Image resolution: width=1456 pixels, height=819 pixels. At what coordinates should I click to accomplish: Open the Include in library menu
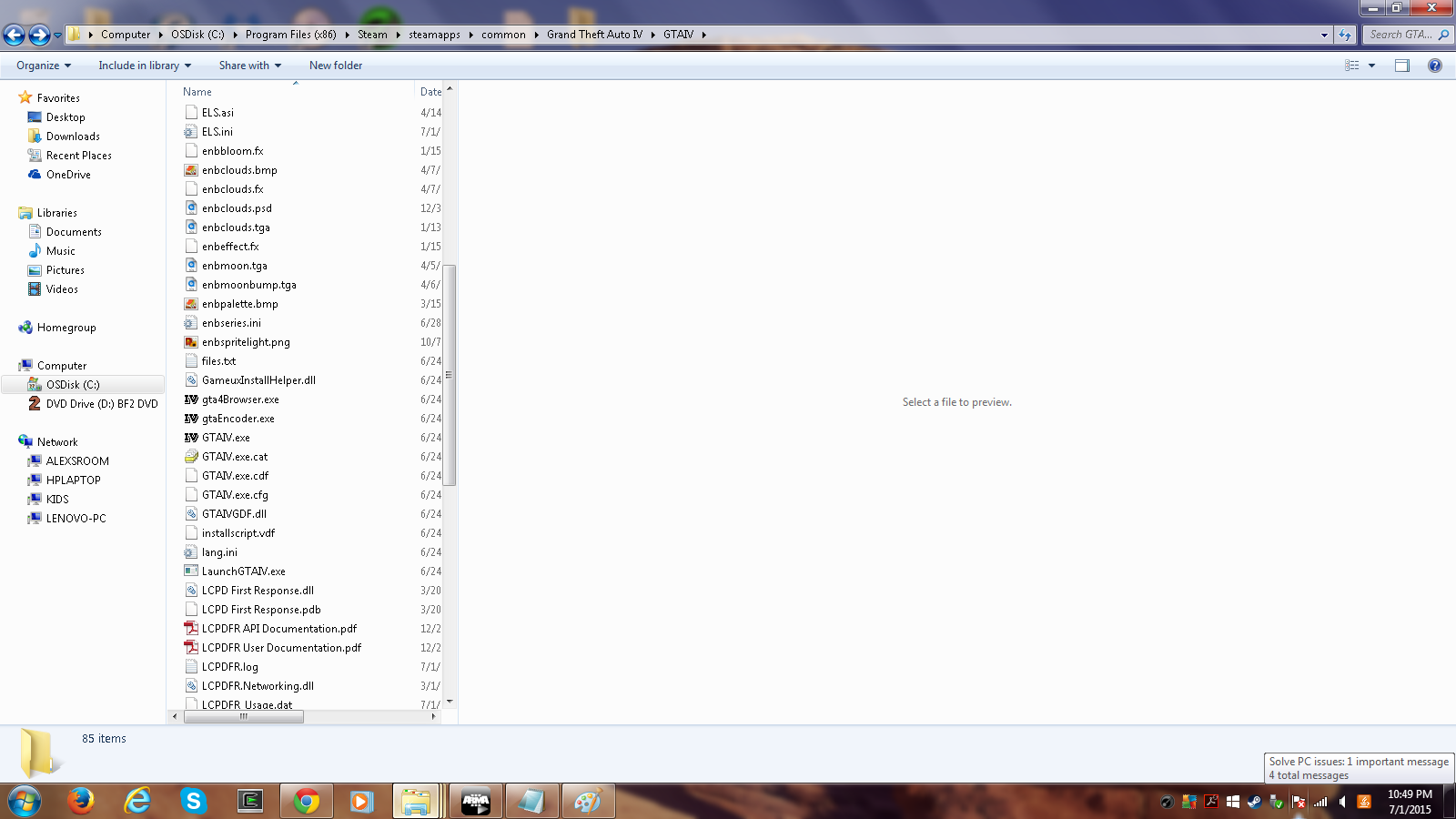point(145,66)
